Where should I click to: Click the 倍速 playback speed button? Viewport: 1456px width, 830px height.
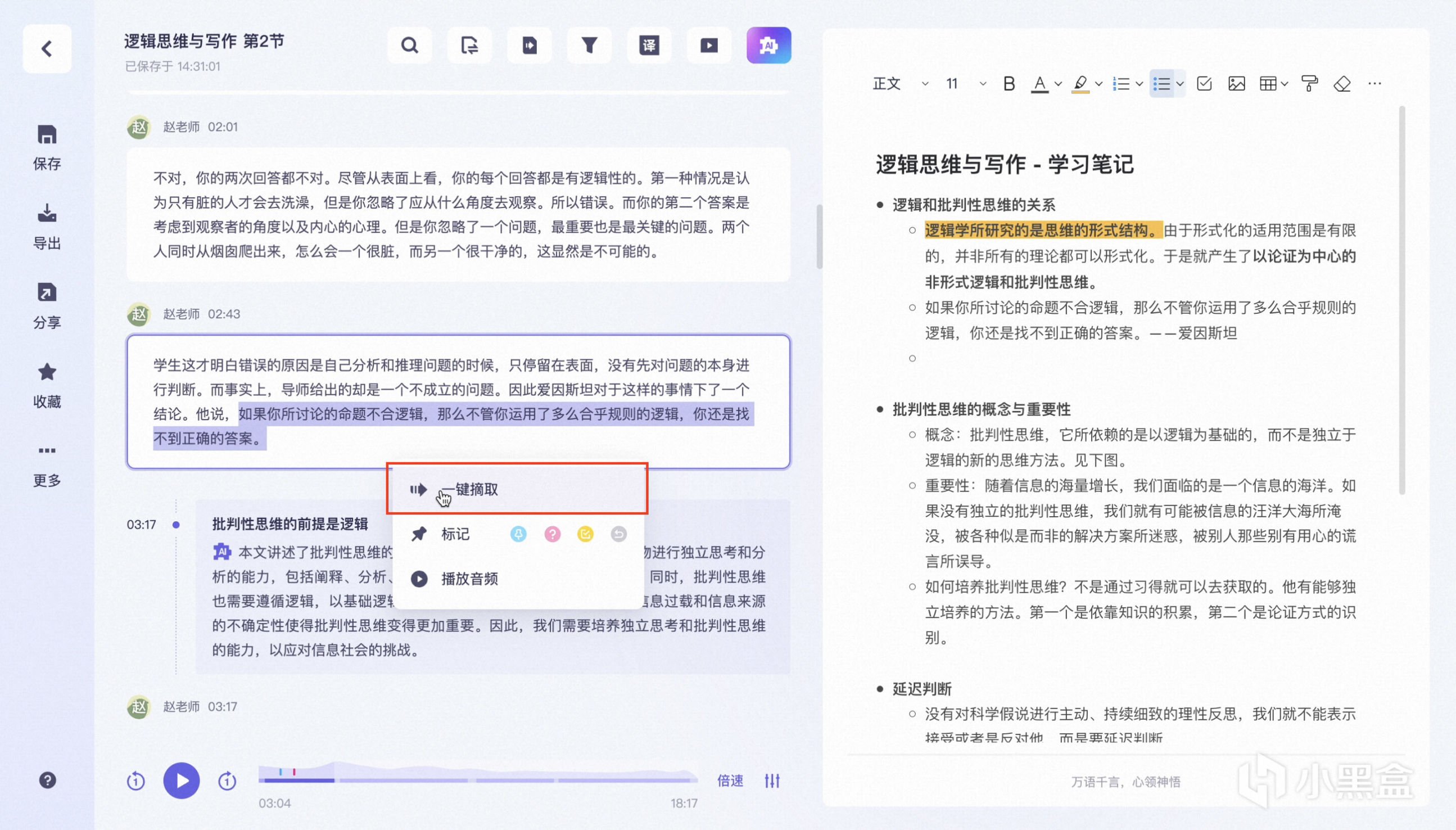tap(730, 781)
